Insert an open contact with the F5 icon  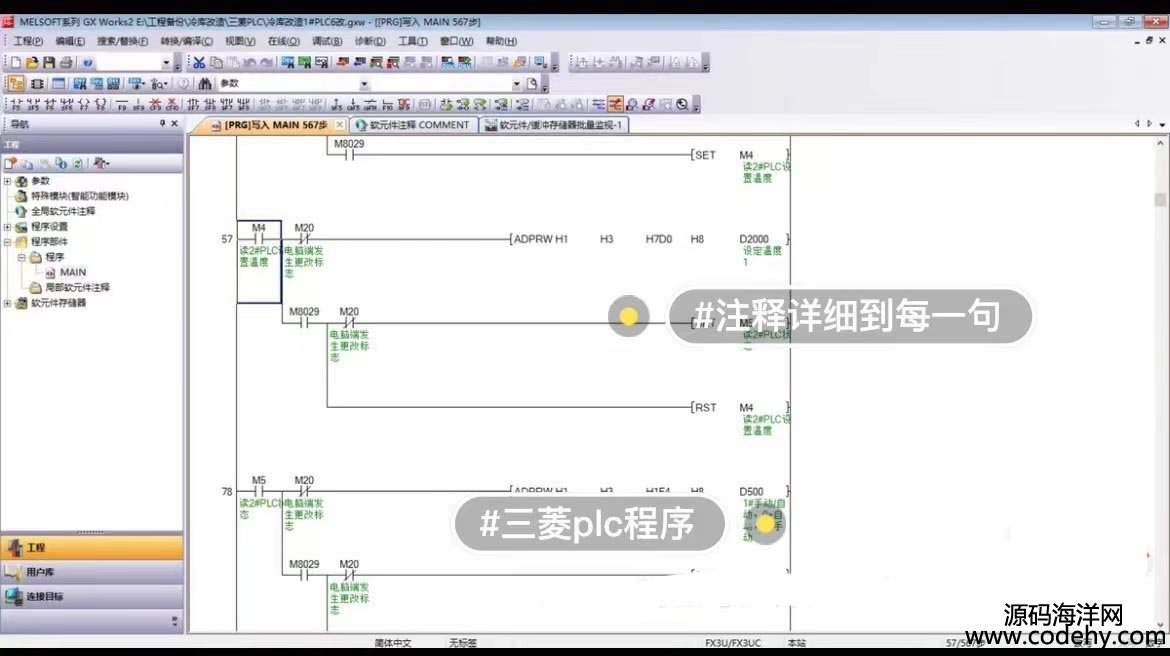pyautogui.click(x=16, y=104)
